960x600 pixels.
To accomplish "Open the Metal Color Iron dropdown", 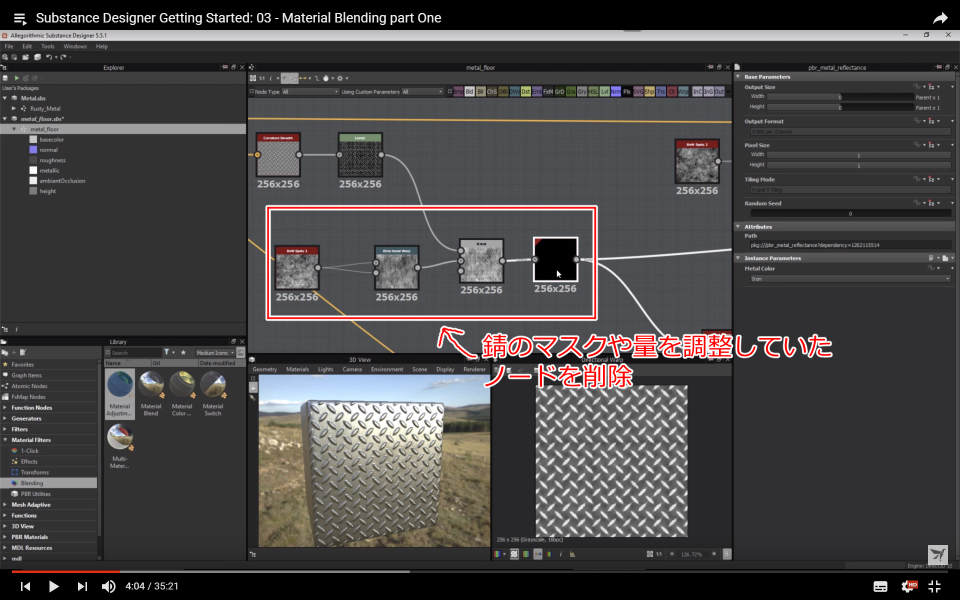I will [850, 279].
